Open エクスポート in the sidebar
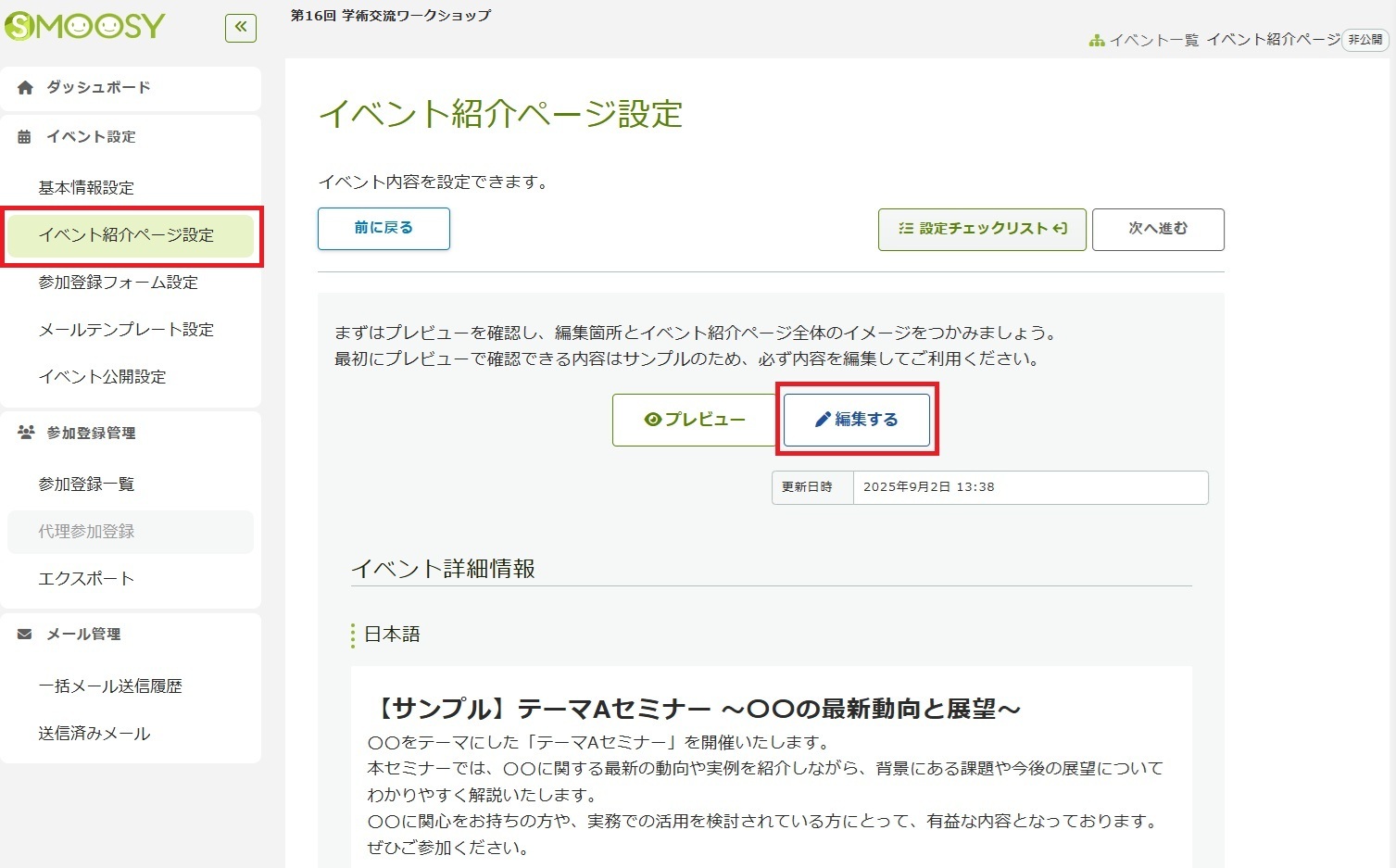The width and height of the screenshot is (1396, 868). (86, 579)
